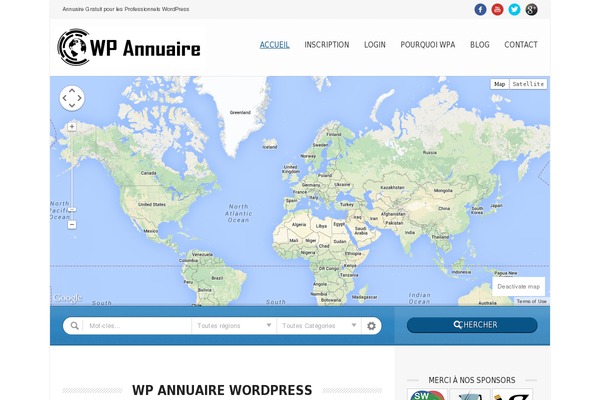This screenshot has width=600, height=400.
Task: Click the SW sponsor thumbnail
Action: pos(427,394)
